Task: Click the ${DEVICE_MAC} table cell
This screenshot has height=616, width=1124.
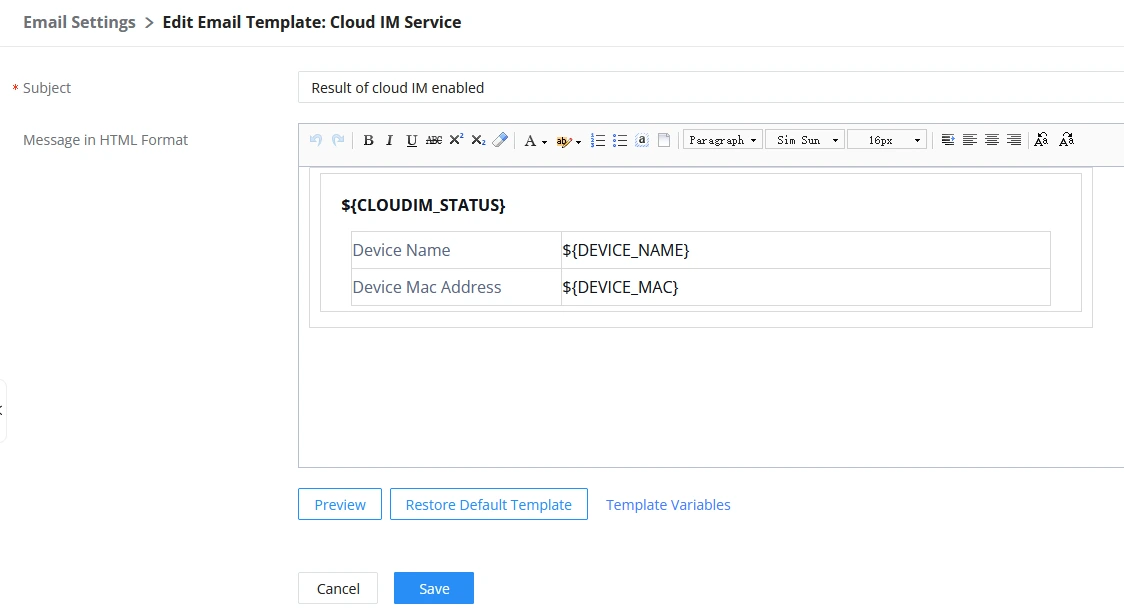Action: pos(806,287)
